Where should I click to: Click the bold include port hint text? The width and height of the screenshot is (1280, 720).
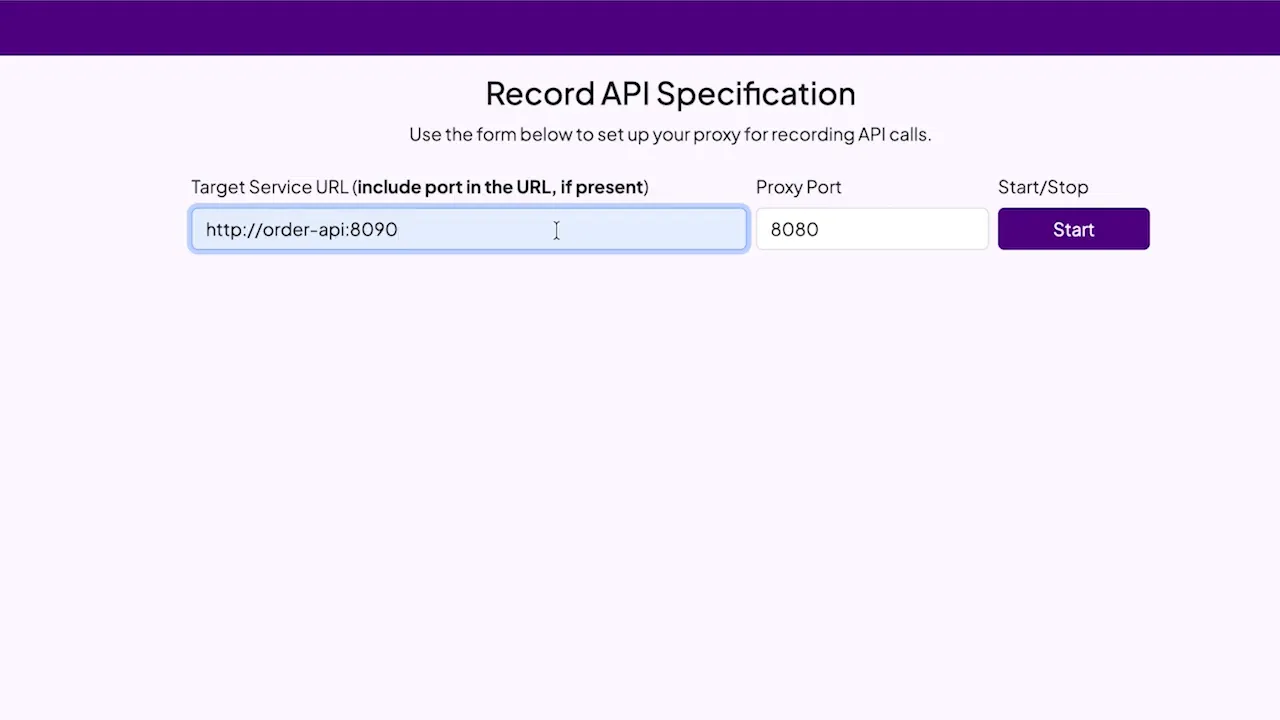(500, 187)
